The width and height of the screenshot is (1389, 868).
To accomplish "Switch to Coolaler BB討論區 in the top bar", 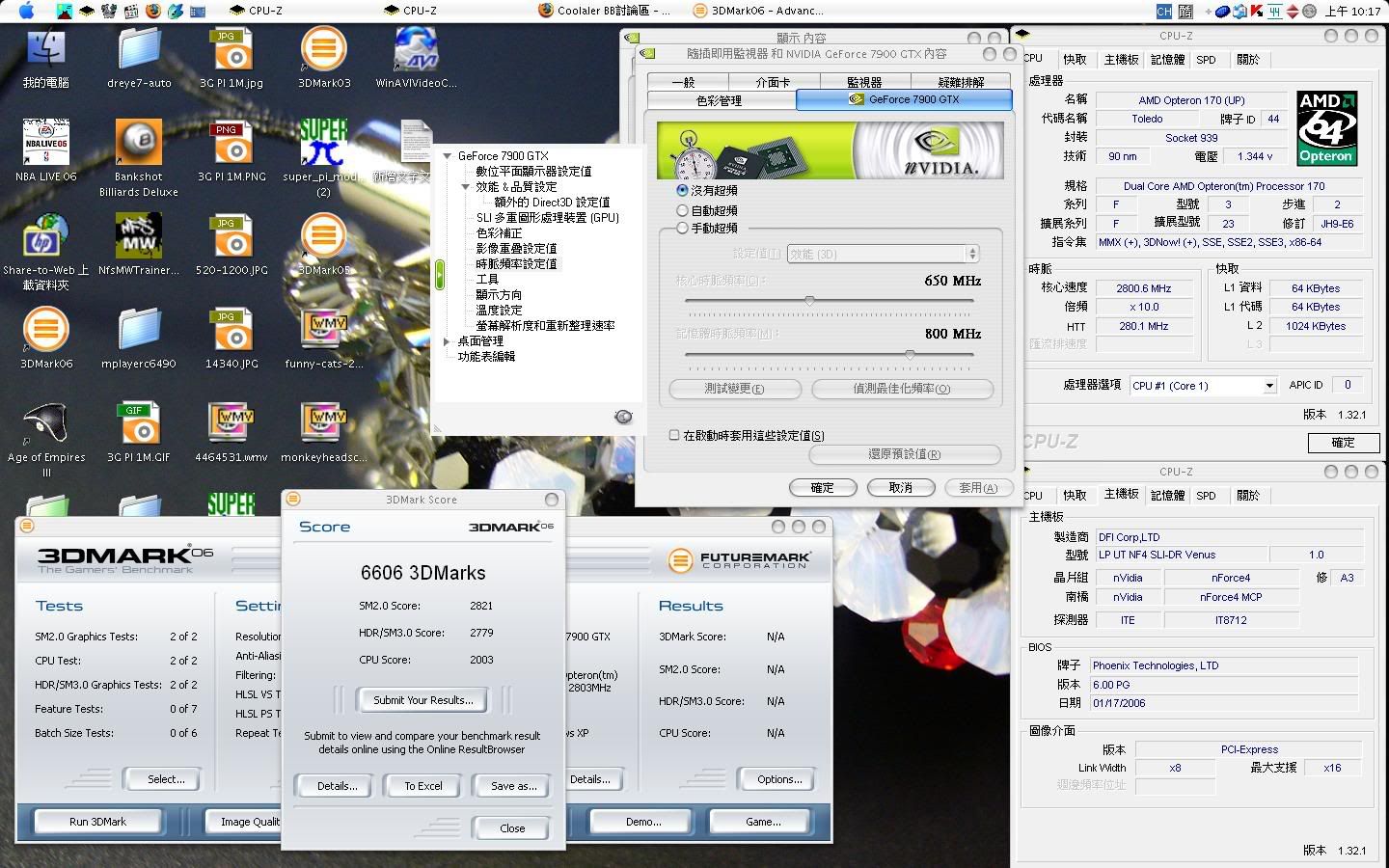I will pyautogui.click(x=603, y=11).
